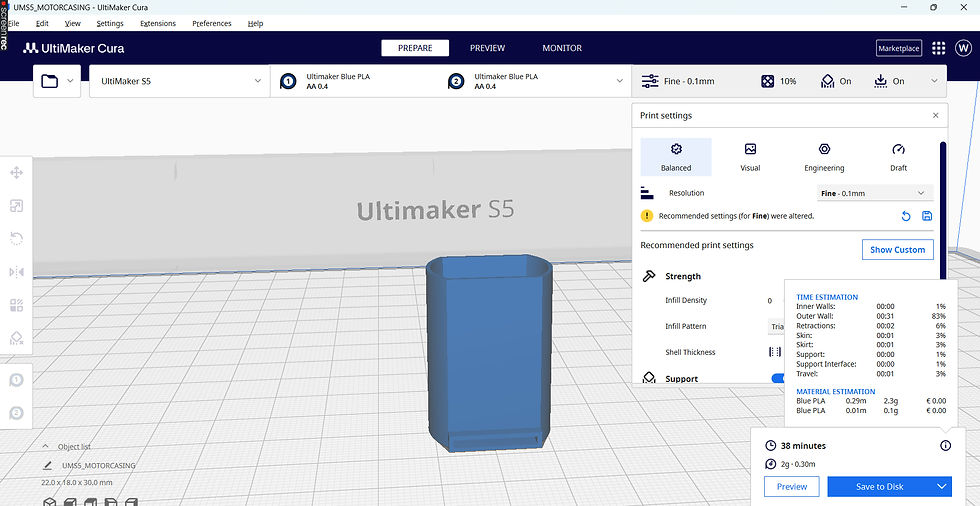This screenshot has width=980, height=506.
Task: Click the UMS5_MOTORCASING object name
Action: point(99,465)
